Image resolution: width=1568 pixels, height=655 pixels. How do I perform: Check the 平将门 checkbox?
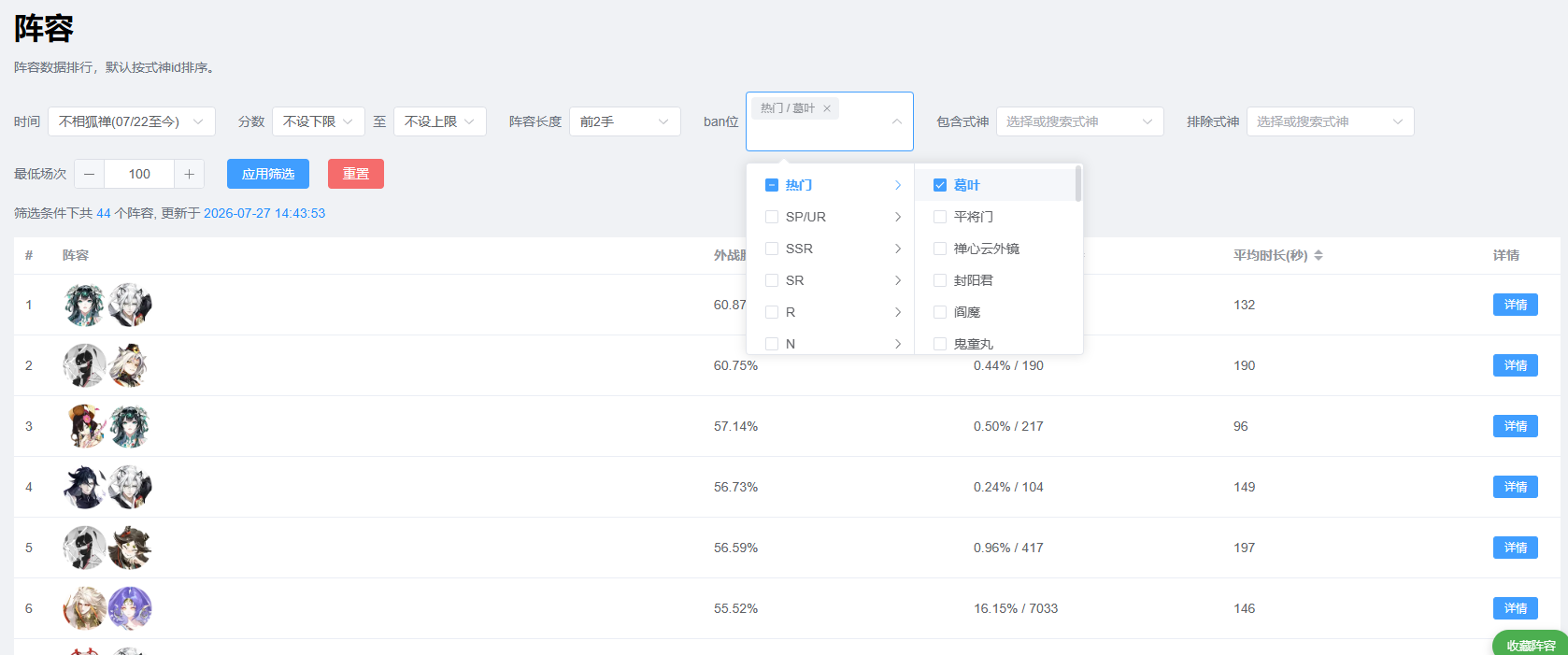pyautogui.click(x=940, y=217)
